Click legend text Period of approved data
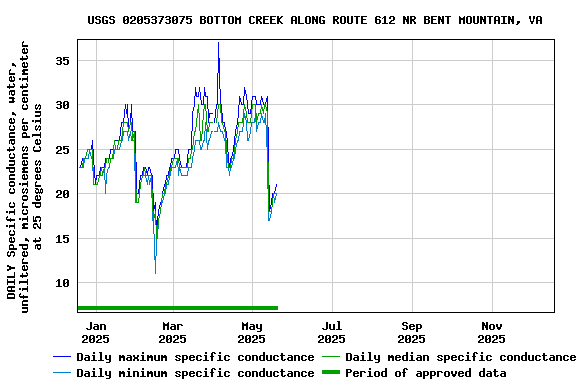The height and width of the screenshot is (384, 576). click(426, 373)
